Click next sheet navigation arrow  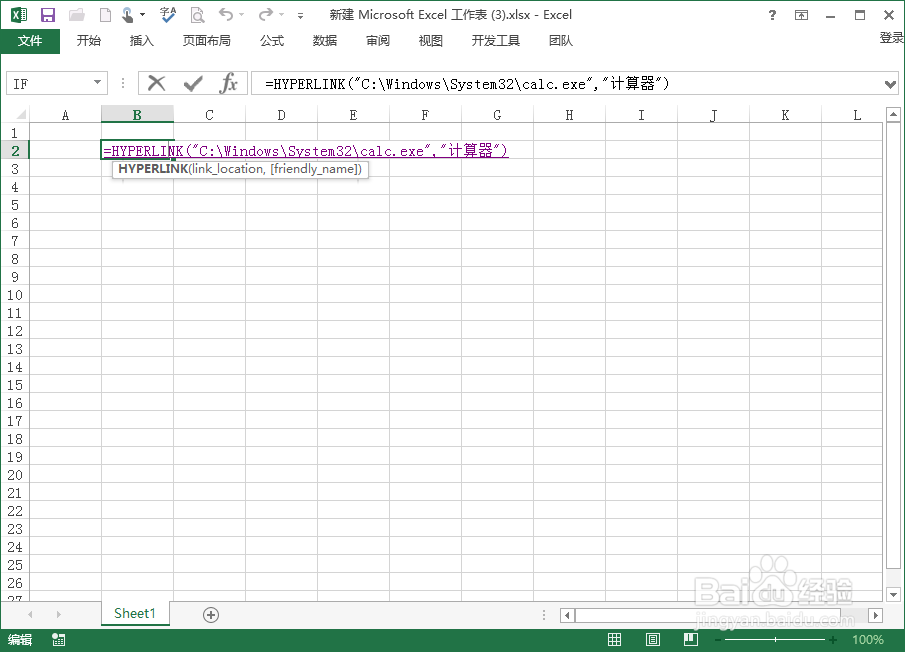(58, 614)
